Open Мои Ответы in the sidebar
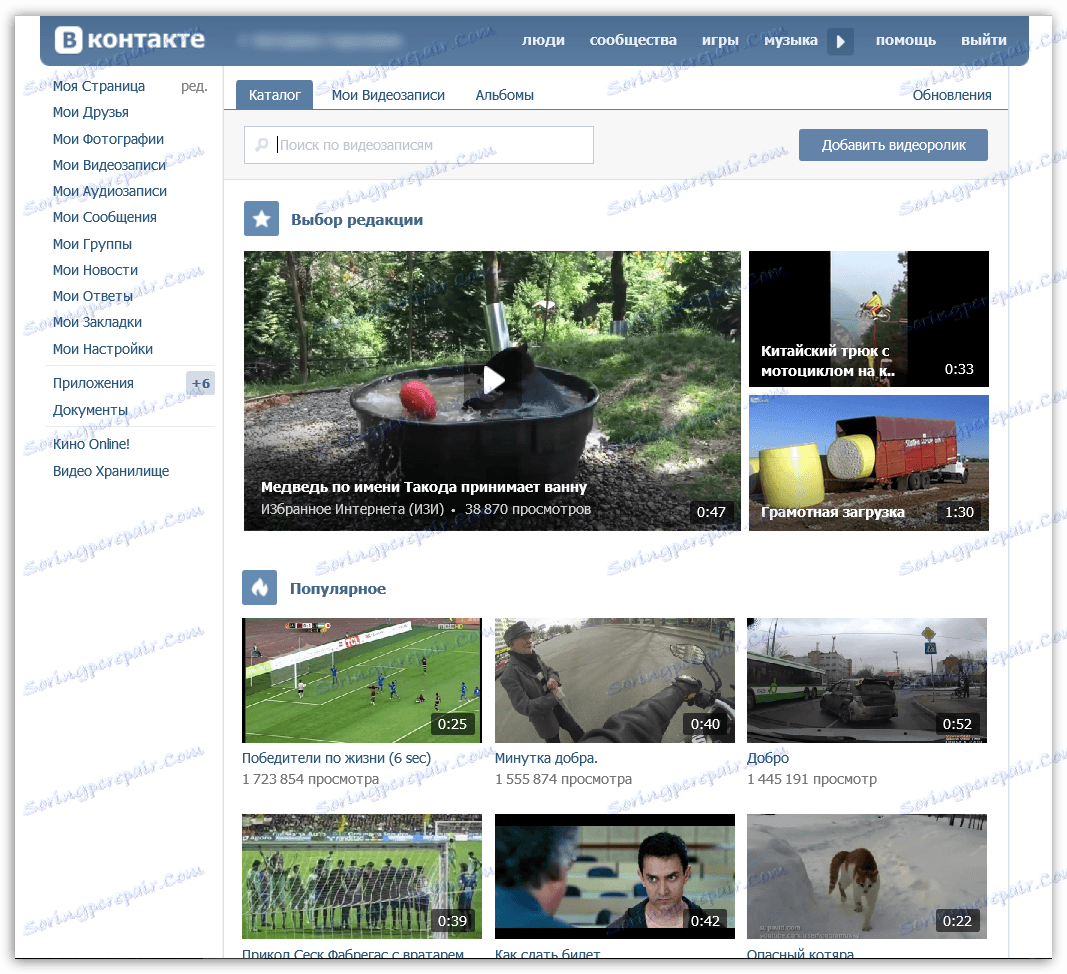Viewport: 1067px width, 974px height. [93, 296]
